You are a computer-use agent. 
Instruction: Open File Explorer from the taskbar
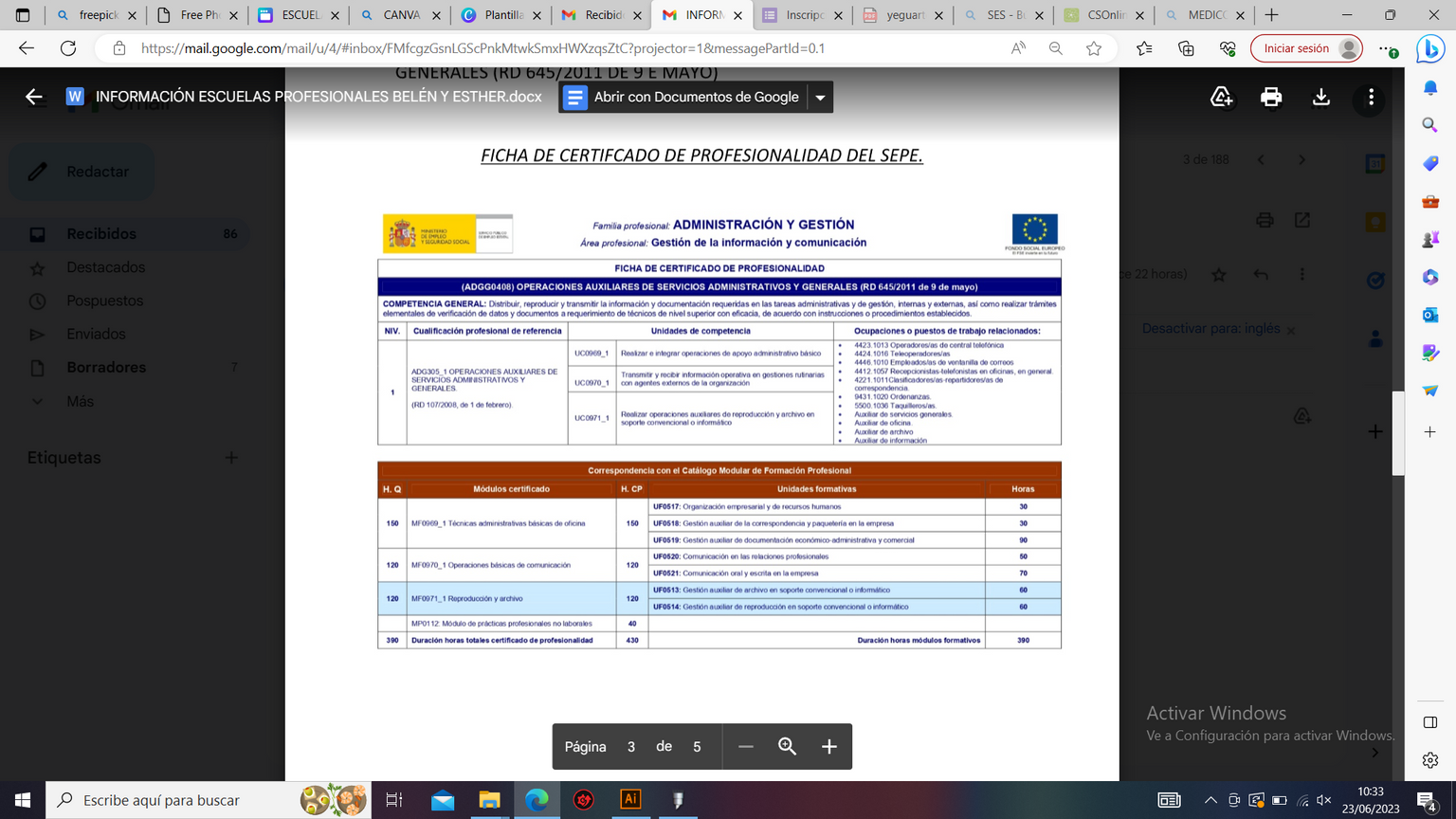(x=489, y=800)
